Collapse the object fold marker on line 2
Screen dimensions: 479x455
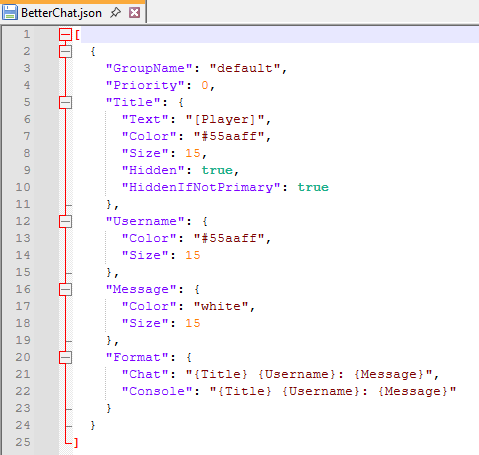[x=65, y=51]
